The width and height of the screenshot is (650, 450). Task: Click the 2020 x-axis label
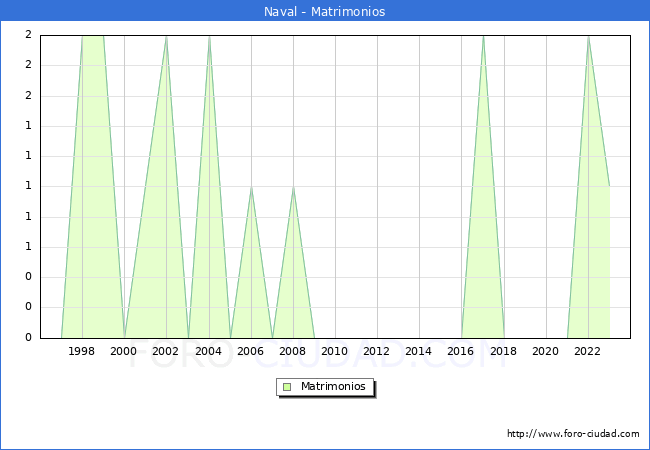coord(546,351)
